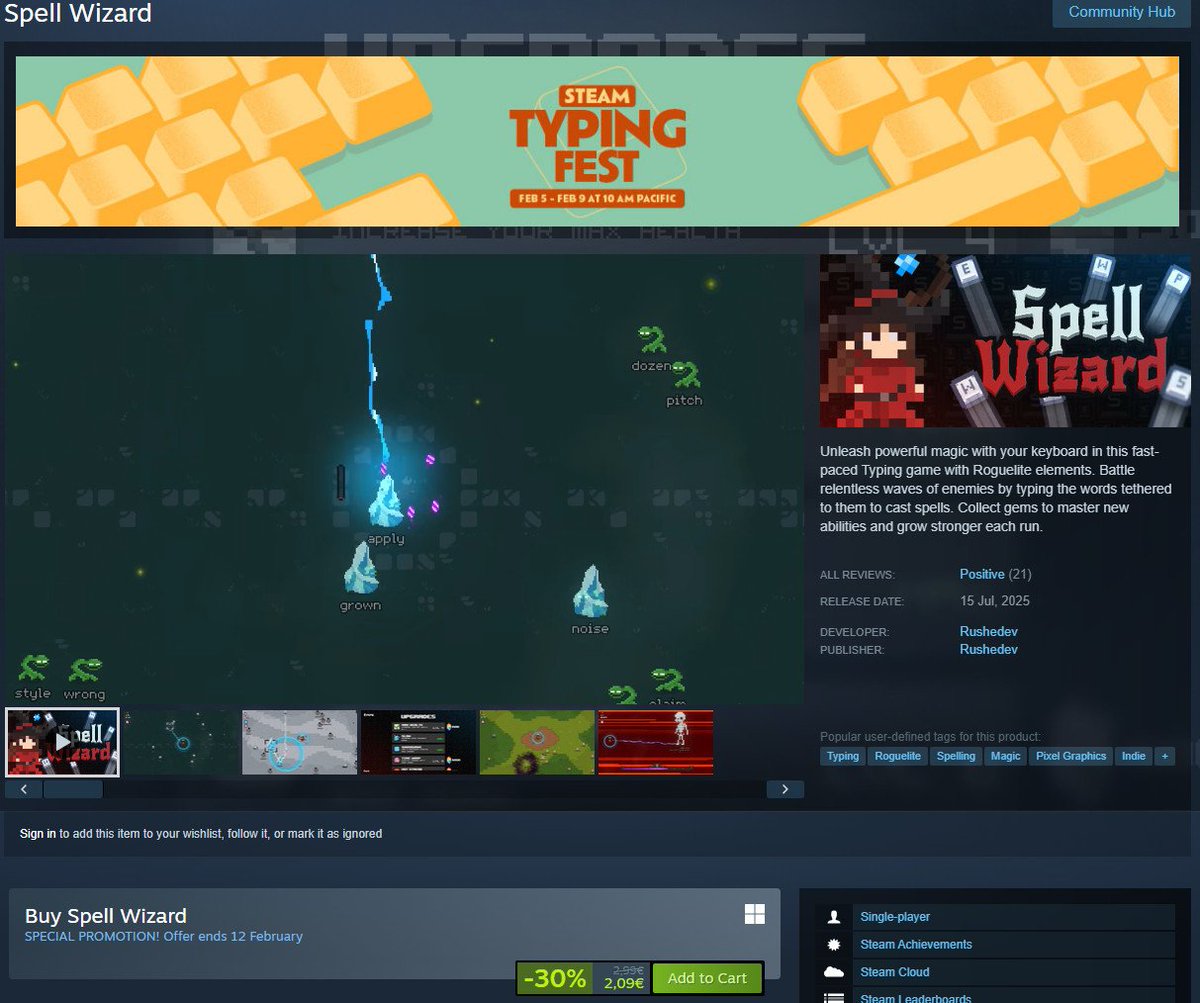This screenshot has width=1200, height=1003.
Task: Open the Steam Achievements feature link
Action: [x=916, y=944]
